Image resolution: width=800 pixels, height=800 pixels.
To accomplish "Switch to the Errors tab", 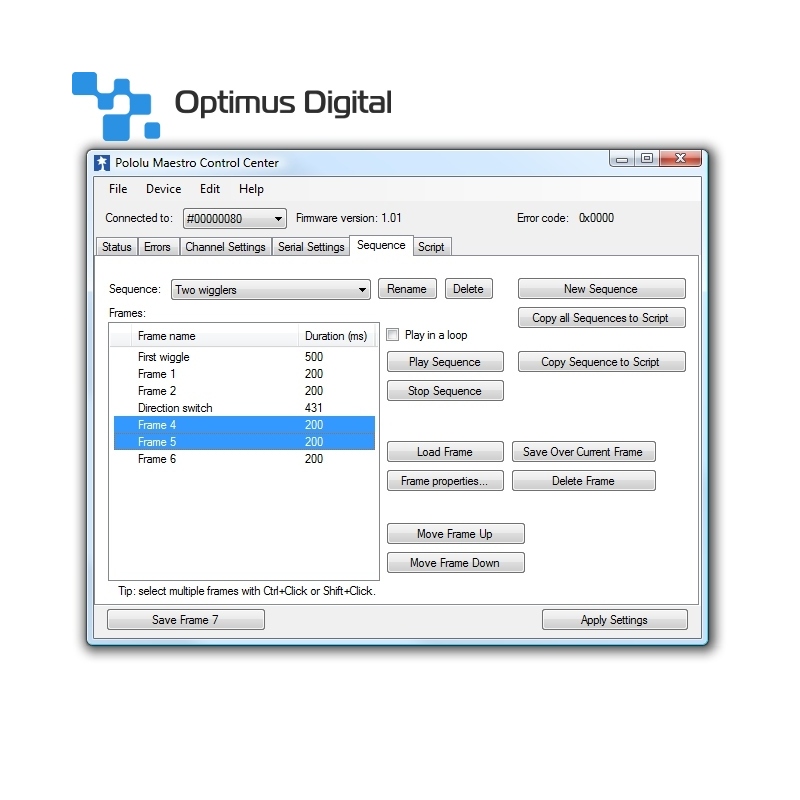I will 158,247.
